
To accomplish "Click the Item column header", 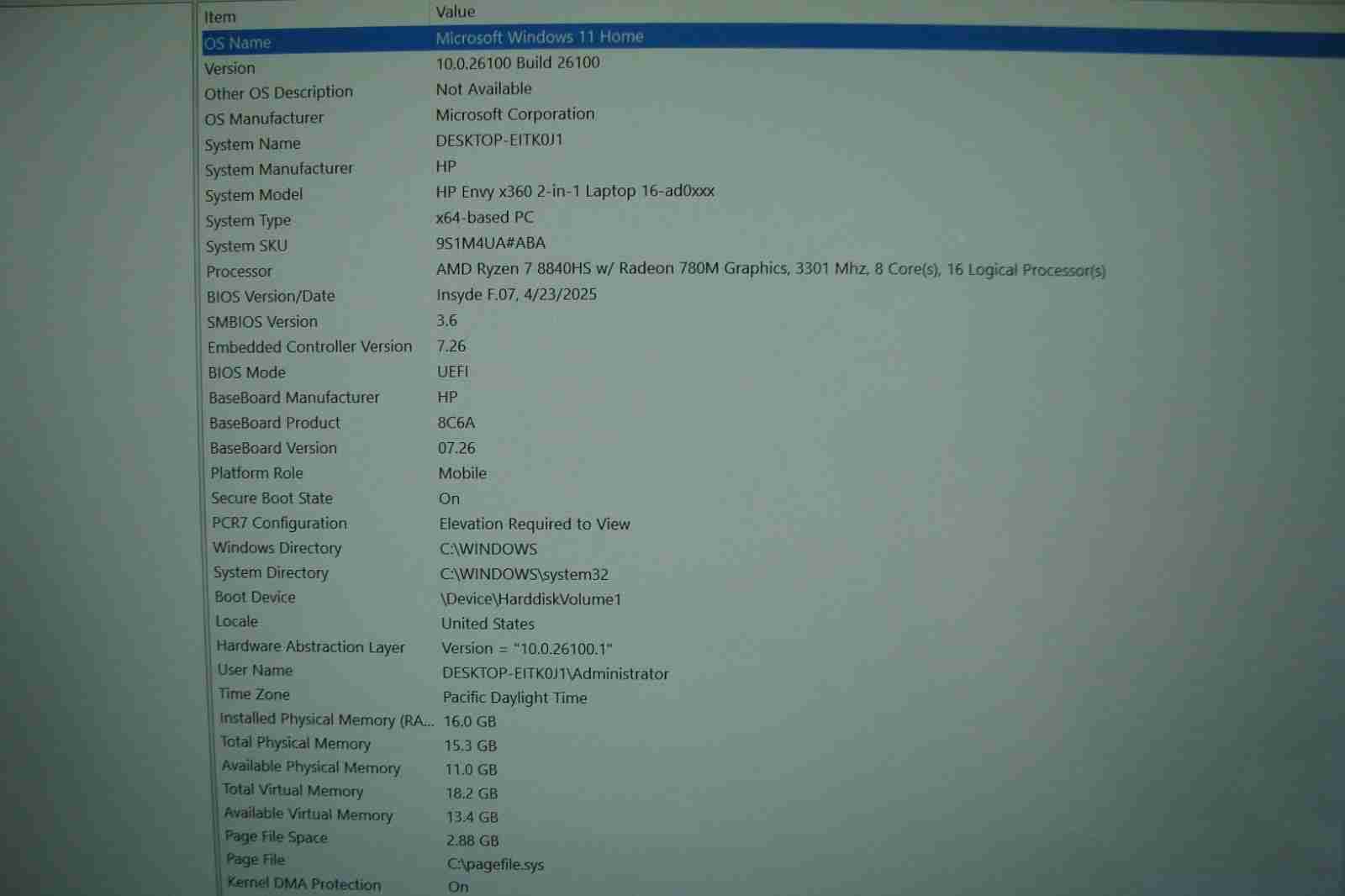I will [x=220, y=17].
